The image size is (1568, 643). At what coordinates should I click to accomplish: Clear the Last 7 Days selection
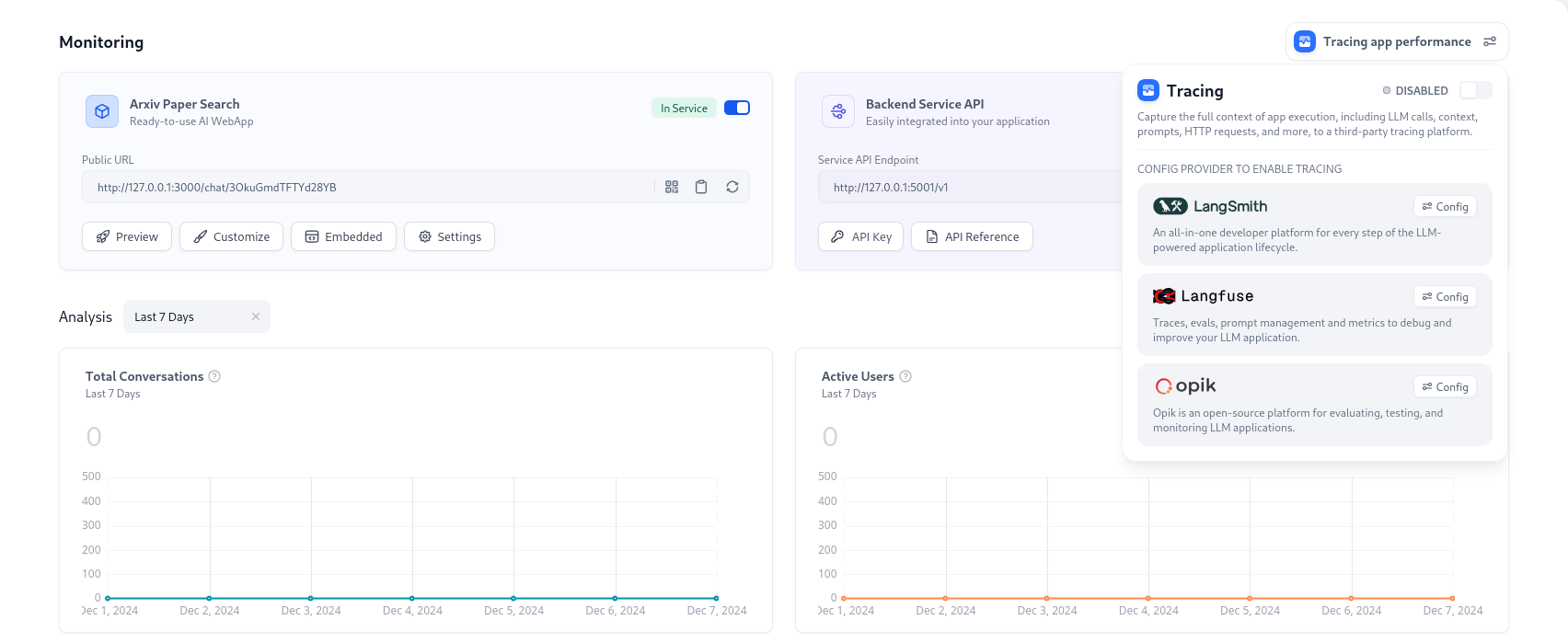click(x=256, y=316)
